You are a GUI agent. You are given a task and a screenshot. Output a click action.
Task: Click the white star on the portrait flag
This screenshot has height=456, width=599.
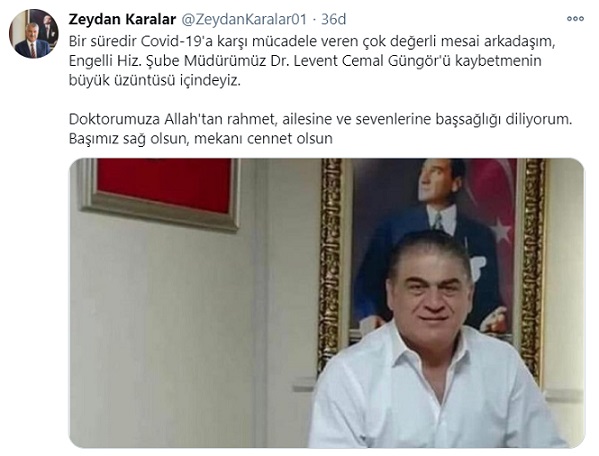[x=500, y=230]
